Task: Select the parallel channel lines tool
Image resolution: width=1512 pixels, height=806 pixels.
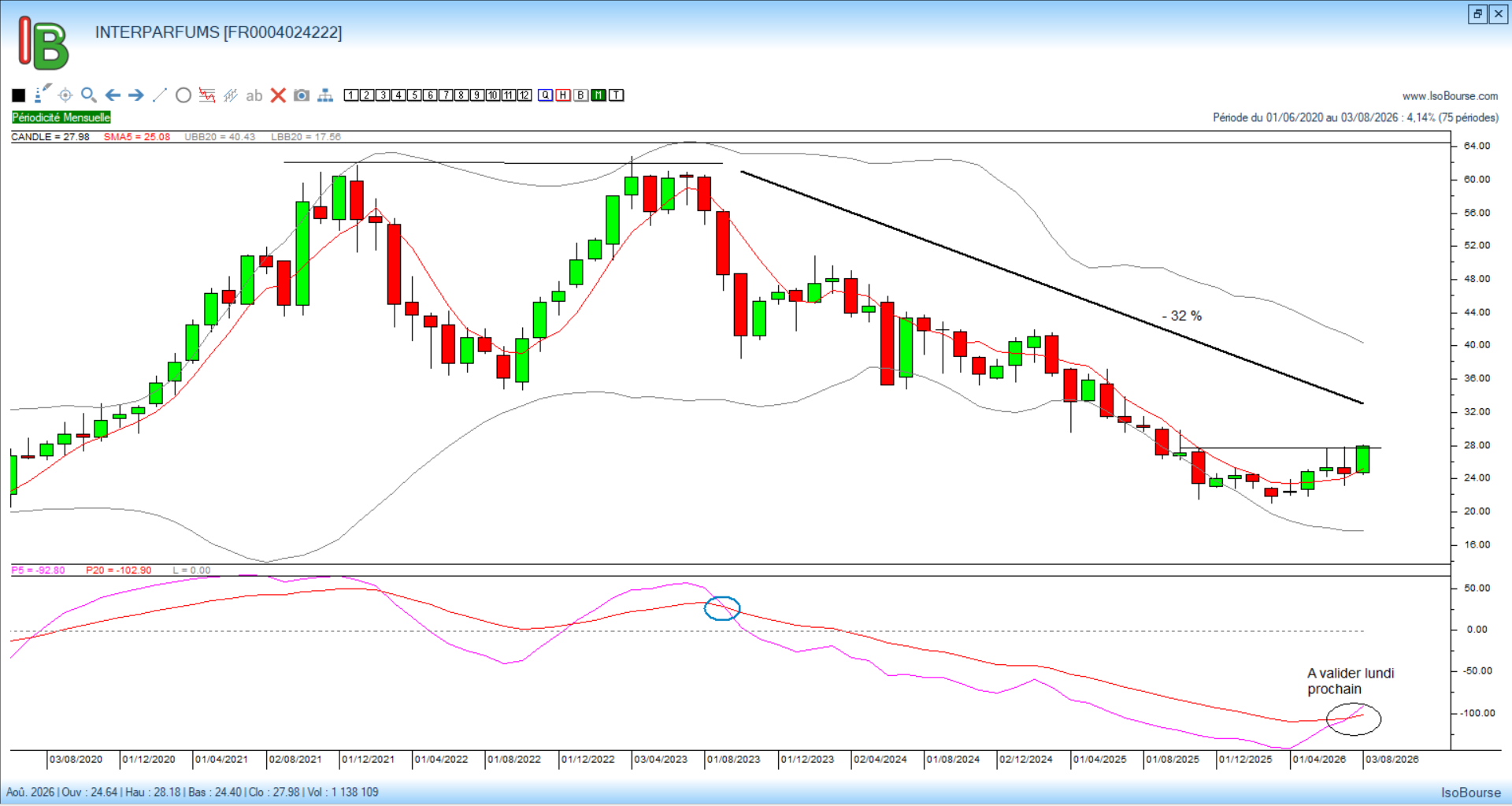Action: coord(231,95)
